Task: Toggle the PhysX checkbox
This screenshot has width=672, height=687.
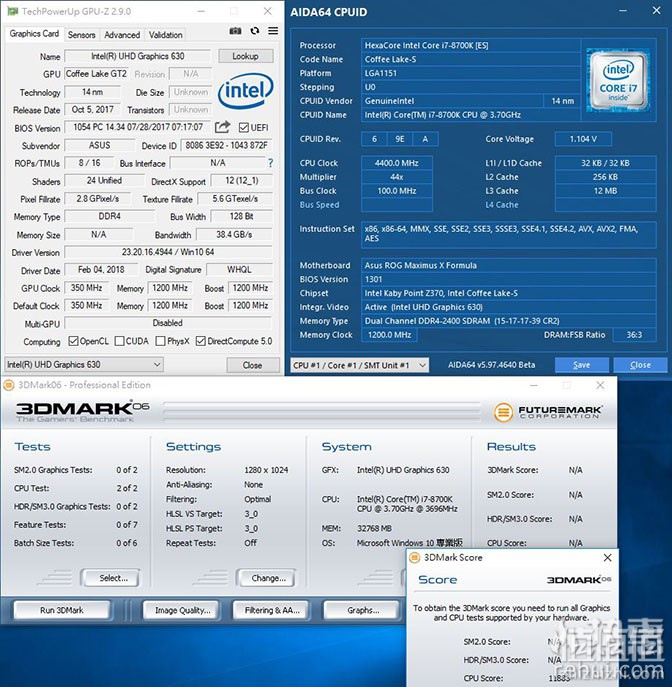Action: pos(160,341)
